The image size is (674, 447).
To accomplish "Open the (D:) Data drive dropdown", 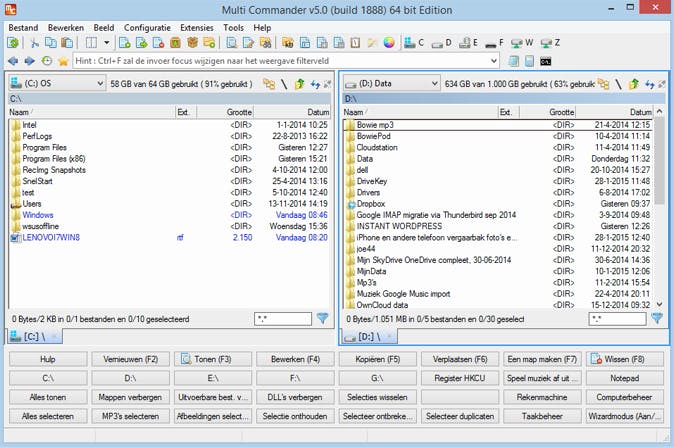I will (x=391, y=83).
